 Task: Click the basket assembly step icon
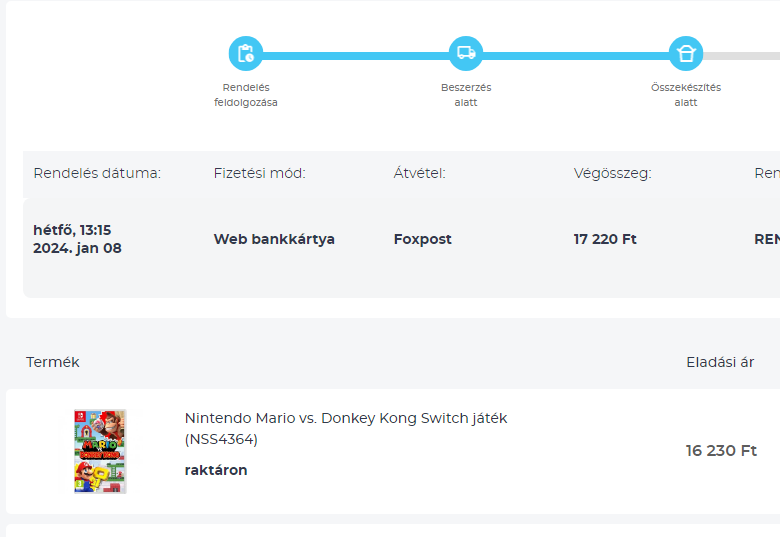click(x=686, y=54)
